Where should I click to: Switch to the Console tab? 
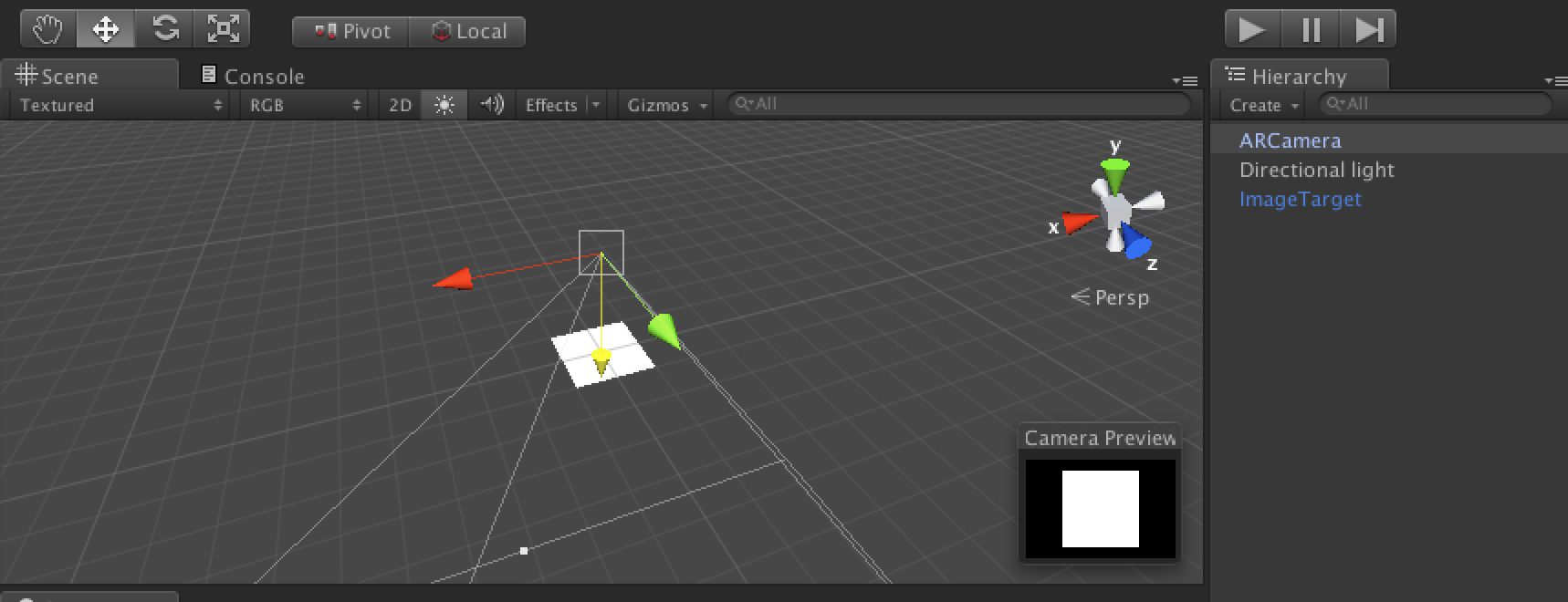pos(252,76)
